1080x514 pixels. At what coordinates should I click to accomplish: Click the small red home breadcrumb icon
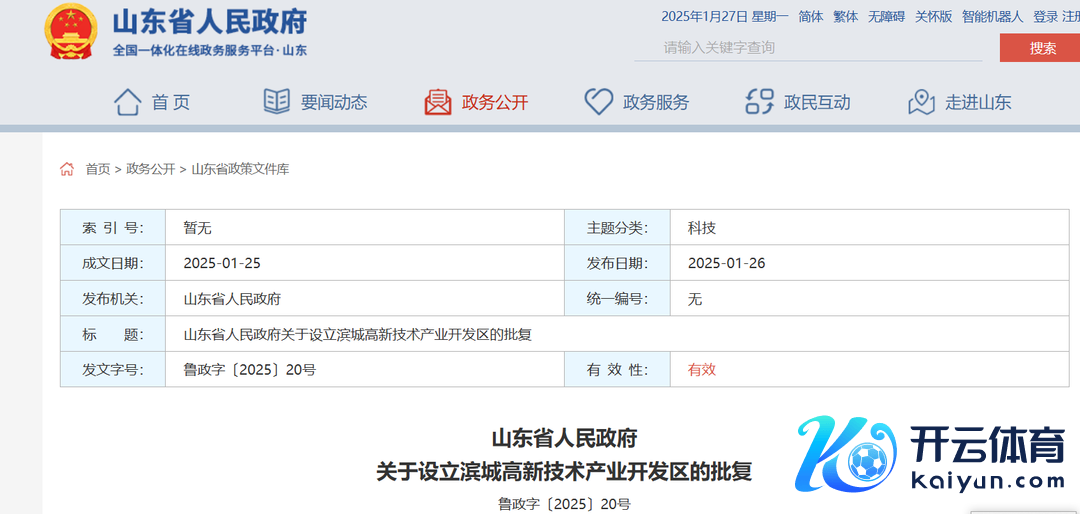pos(67,169)
